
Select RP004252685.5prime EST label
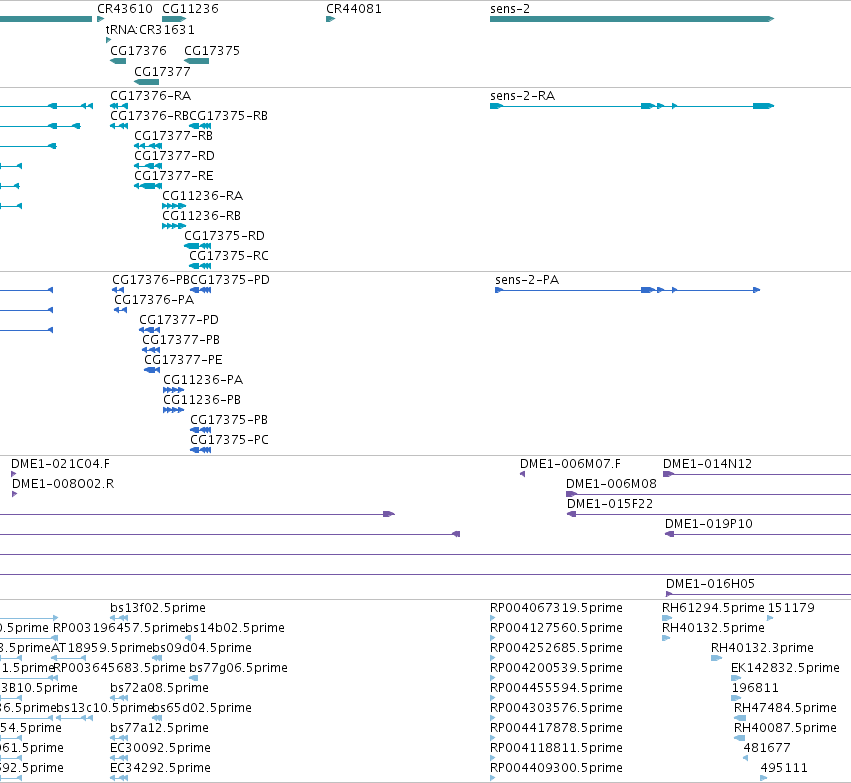(556, 648)
